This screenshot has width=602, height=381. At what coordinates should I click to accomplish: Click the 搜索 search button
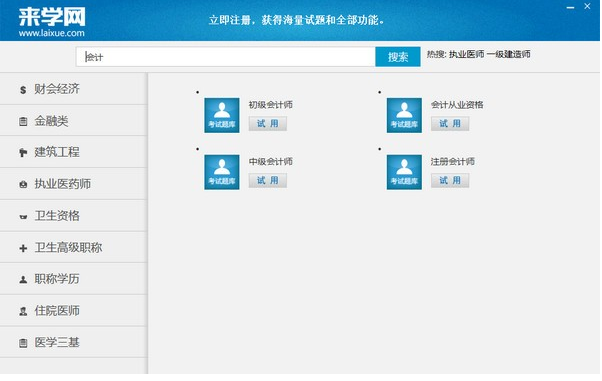pyautogui.click(x=398, y=57)
